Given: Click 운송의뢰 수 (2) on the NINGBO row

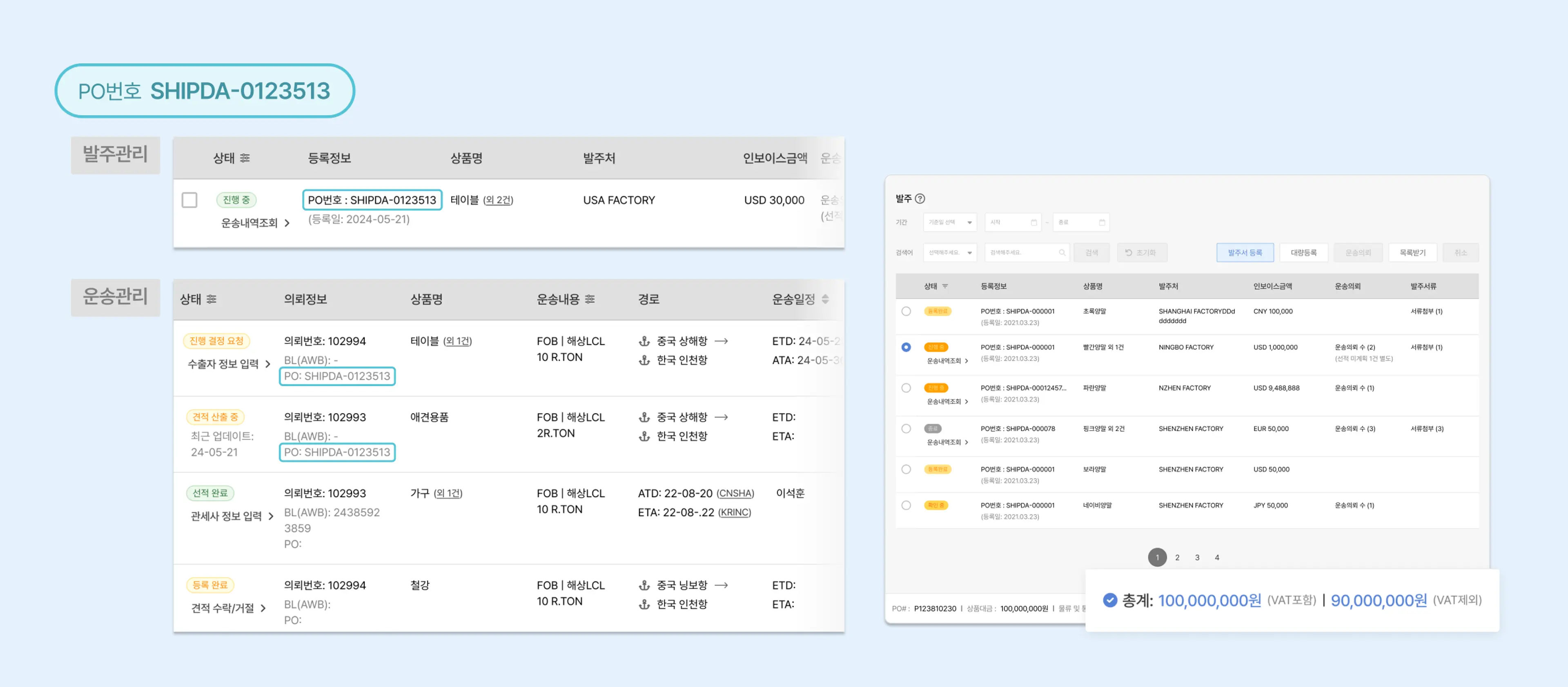Looking at the screenshot, I should [1355, 347].
